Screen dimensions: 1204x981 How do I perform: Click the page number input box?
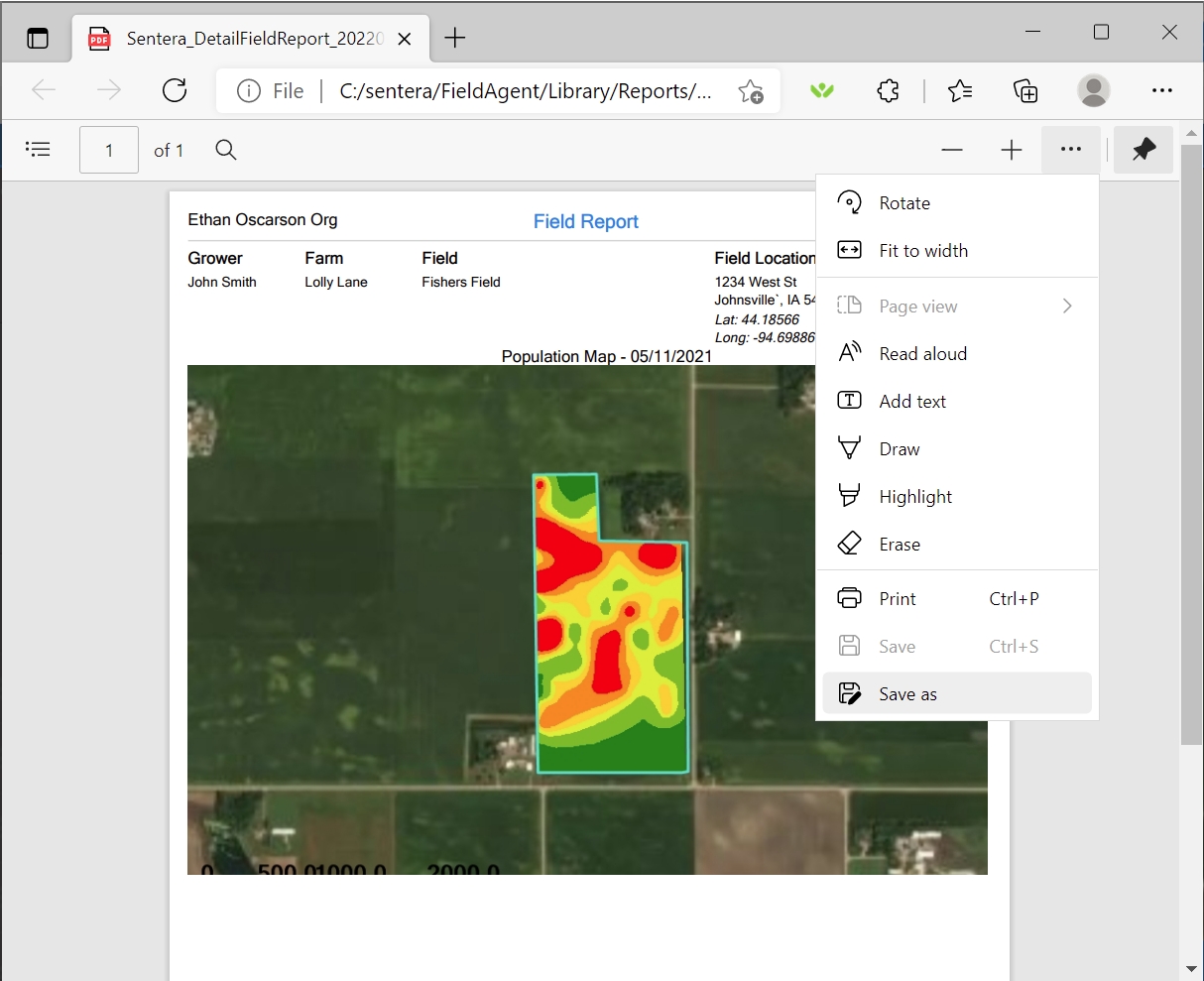pyautogui.click(x=109, y=150)
